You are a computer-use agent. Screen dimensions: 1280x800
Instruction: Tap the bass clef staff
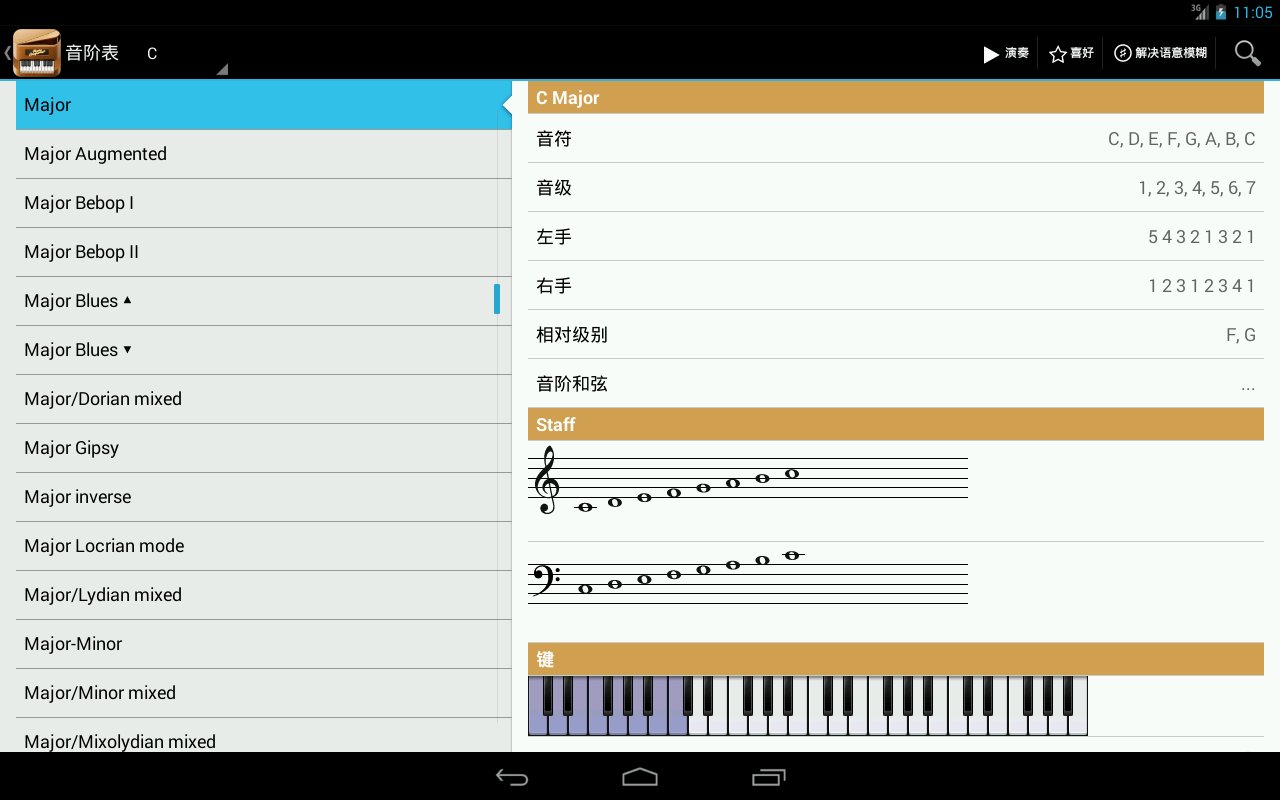click(748, 577)
